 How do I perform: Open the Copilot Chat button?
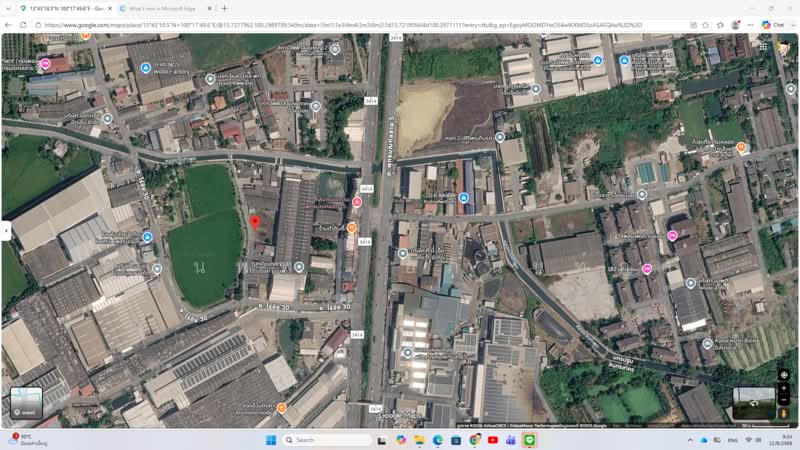point(773,24)
